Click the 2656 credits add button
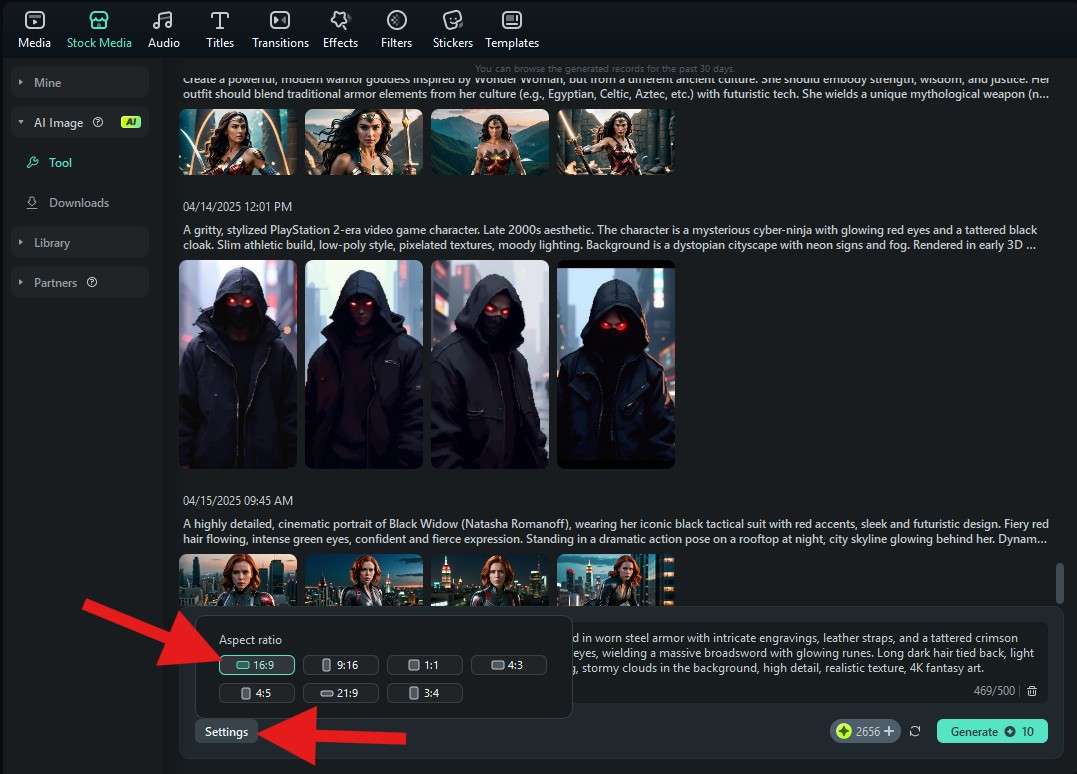The image size is (1077, 774). click(889, 731)
